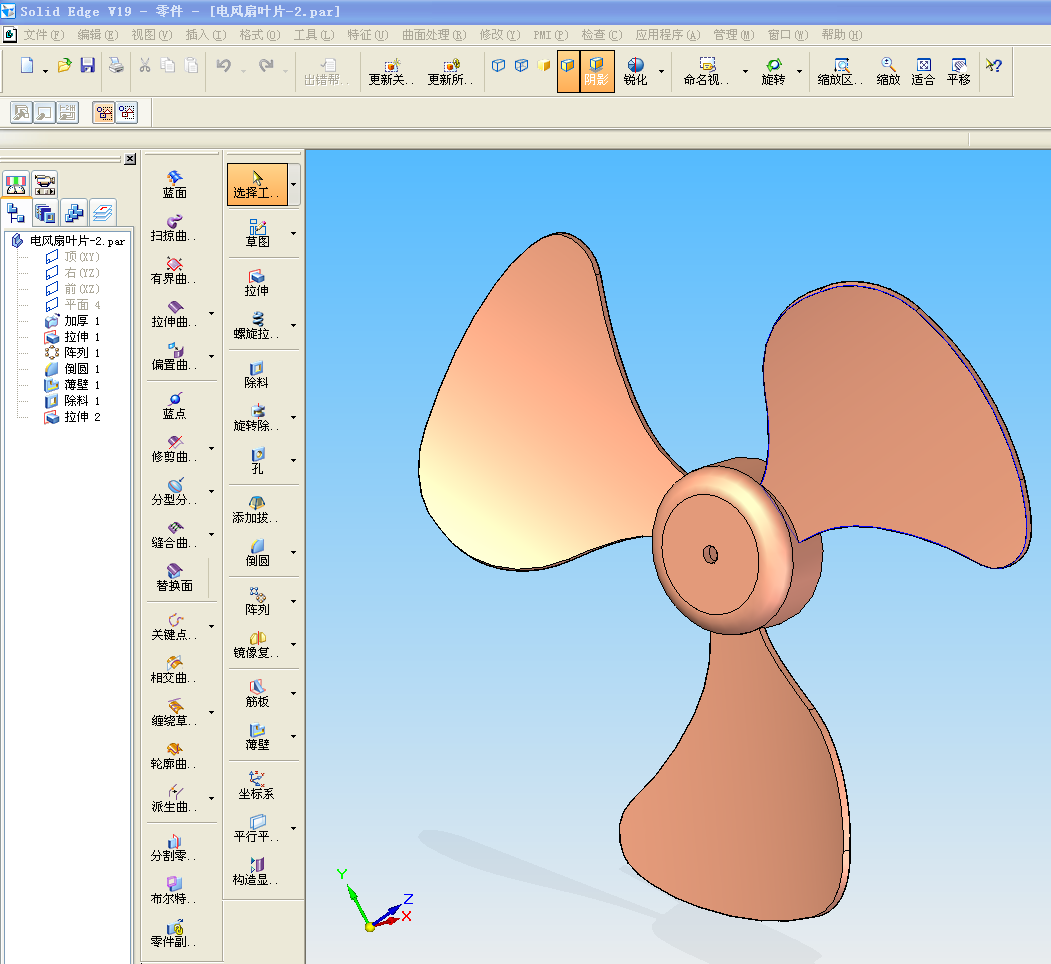
Task: Select the 蓝点 BluePoint tool
Action: 175,406
